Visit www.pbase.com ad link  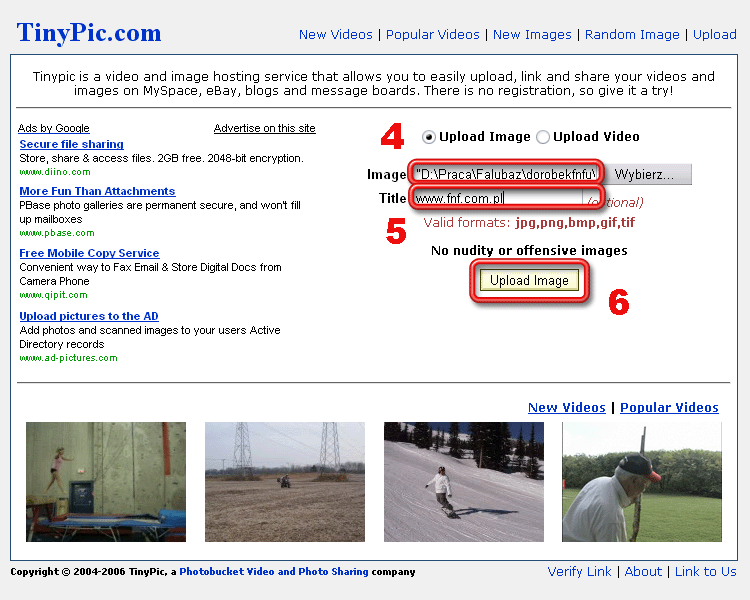(x=57, y=233)
